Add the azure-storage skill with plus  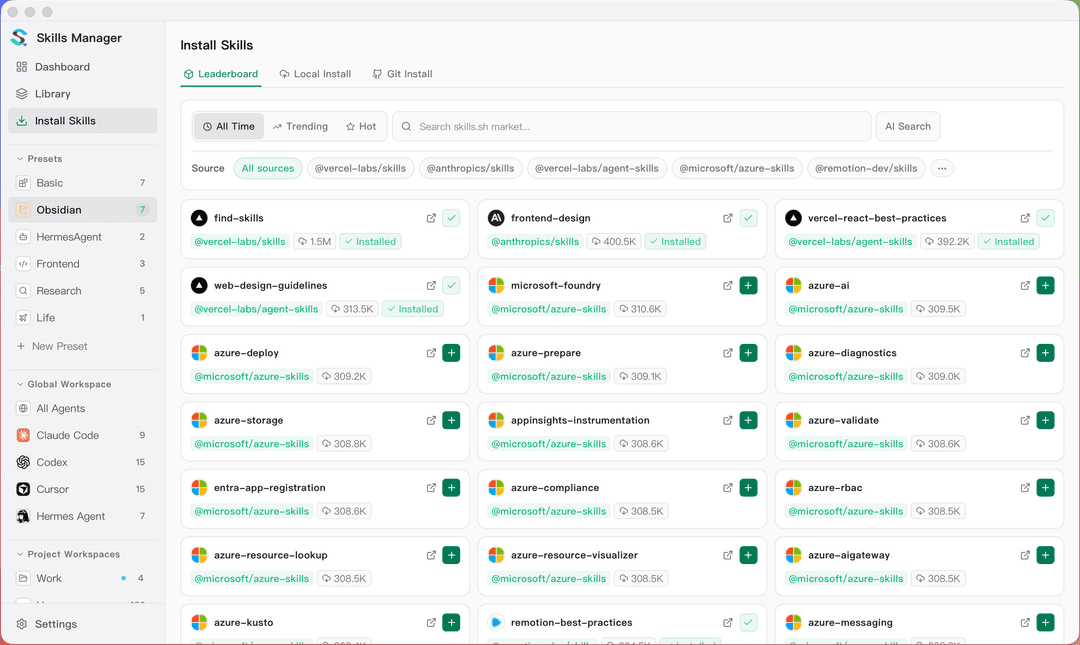point(451,420)
